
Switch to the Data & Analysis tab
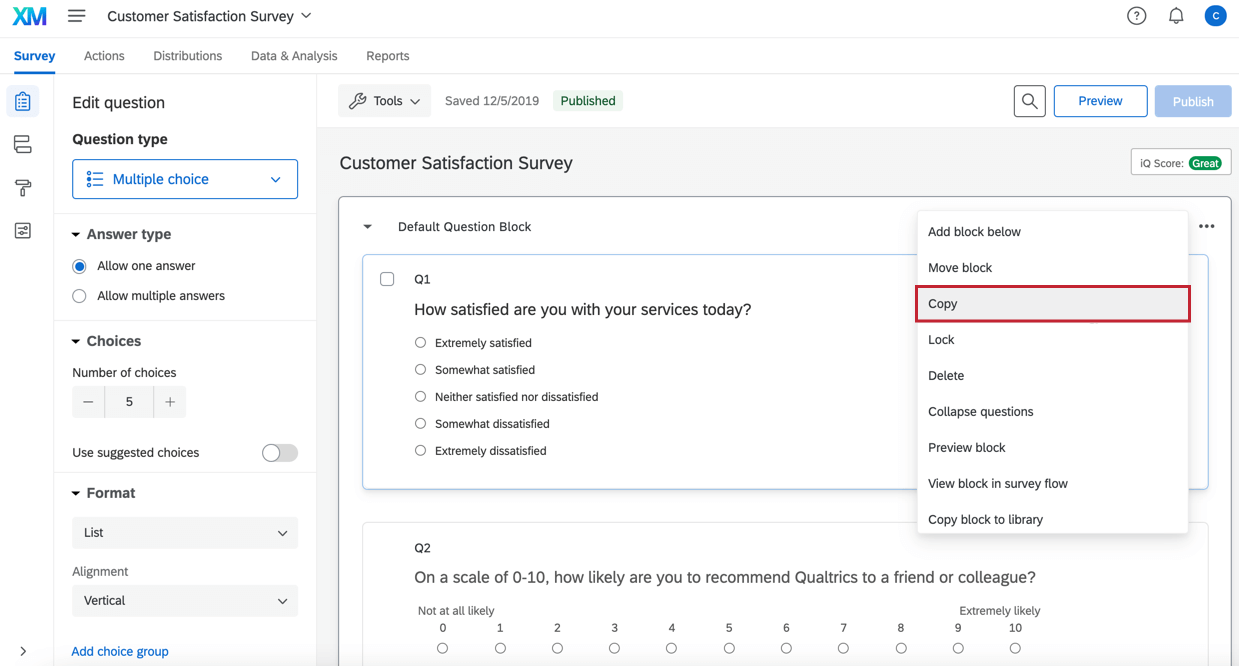[294, 56]
